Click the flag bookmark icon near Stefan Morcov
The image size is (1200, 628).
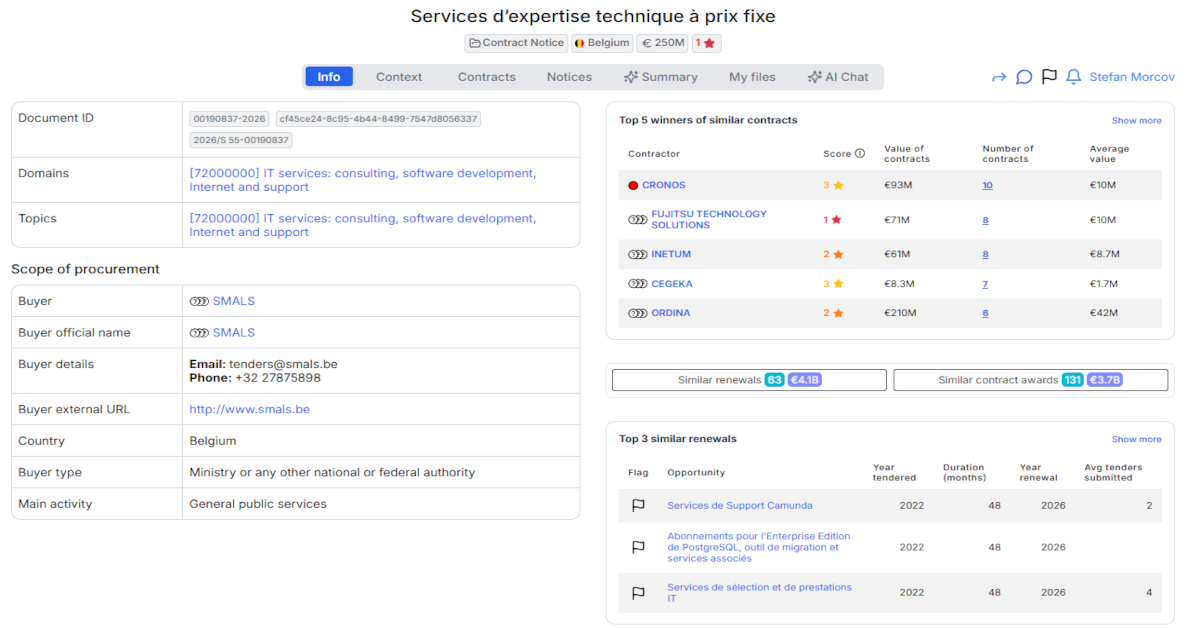coord(1048,76)
